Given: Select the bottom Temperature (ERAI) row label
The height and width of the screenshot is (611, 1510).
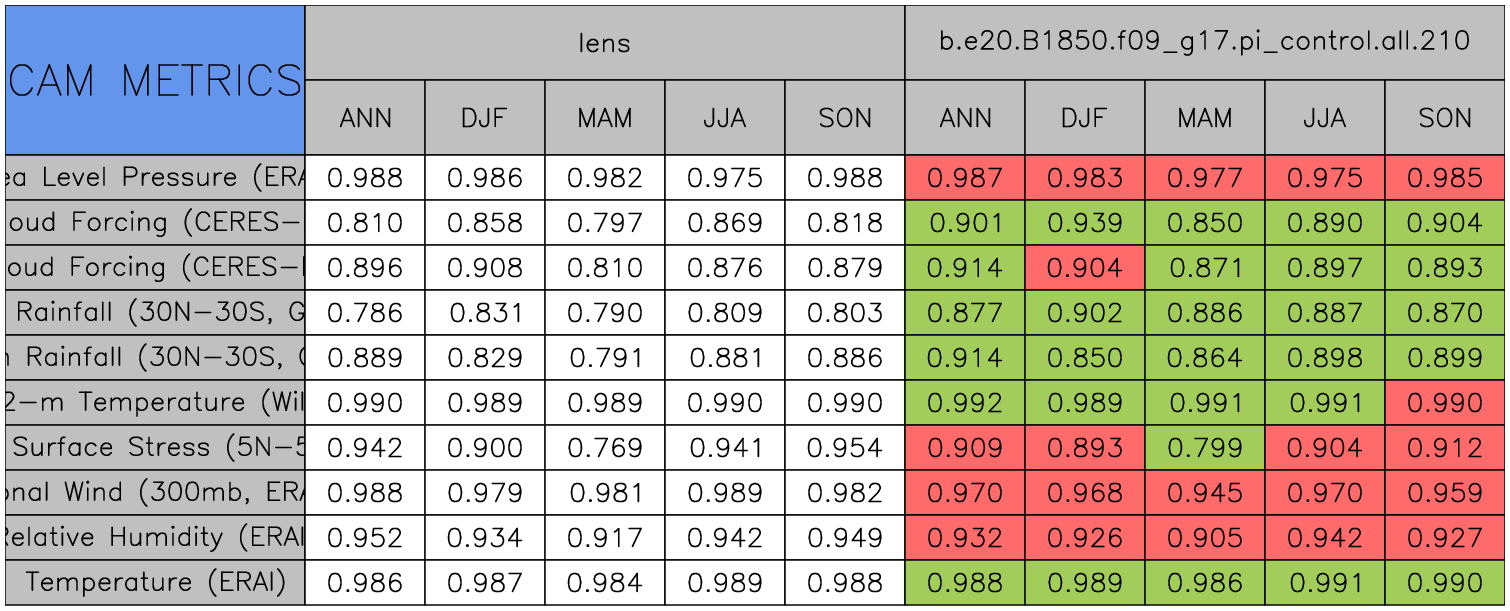Looking at the screenshot, I should point(155,582).
